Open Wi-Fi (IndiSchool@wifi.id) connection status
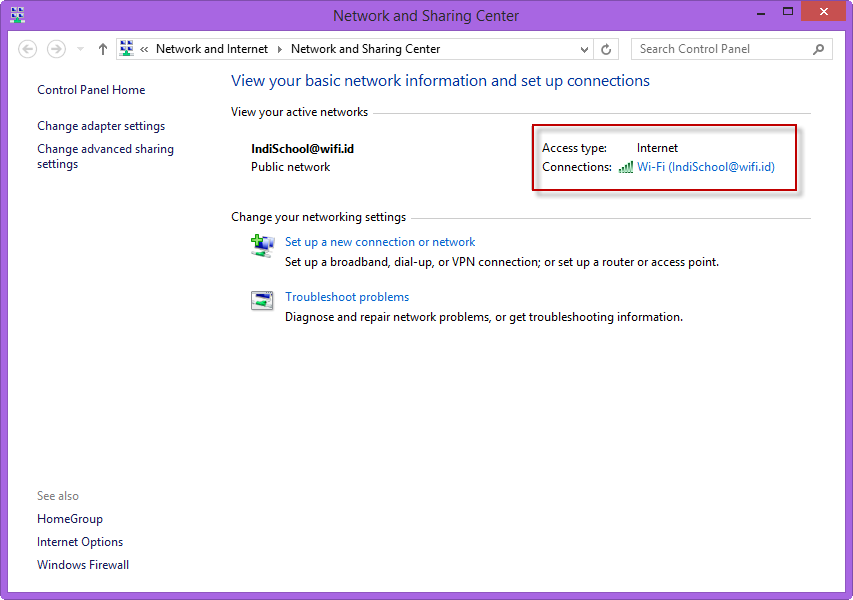853x600 pixels. (706, 167)
